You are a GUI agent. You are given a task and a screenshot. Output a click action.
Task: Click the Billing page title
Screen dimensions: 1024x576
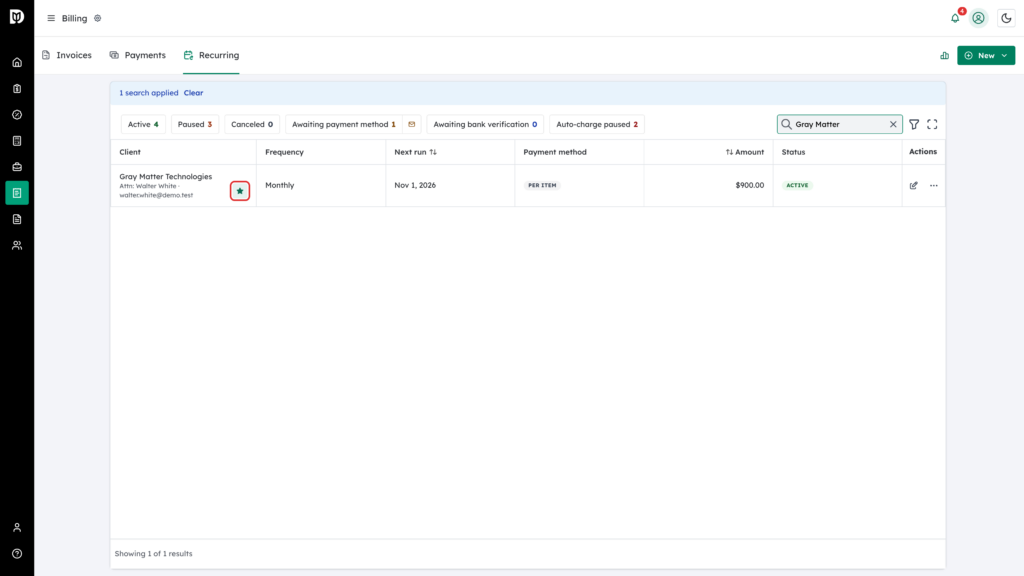click(74, 18)
